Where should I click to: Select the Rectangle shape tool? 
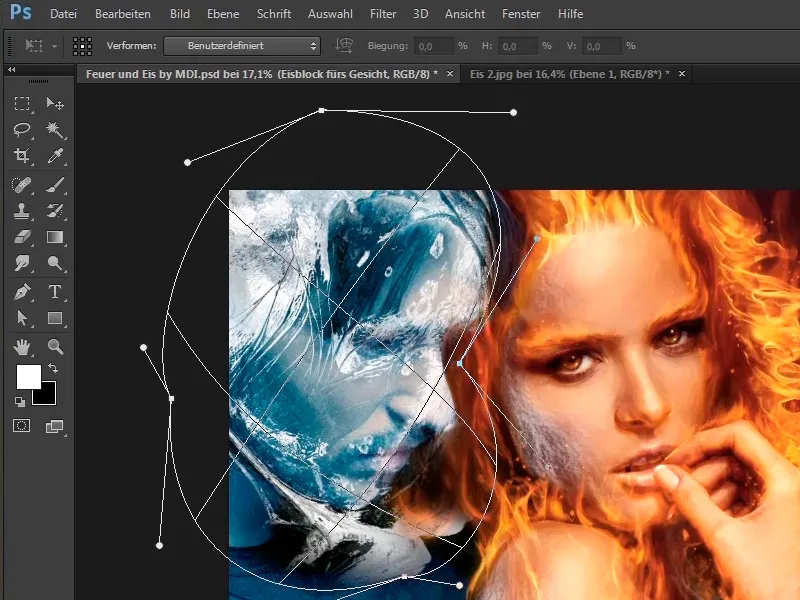click(55, 318)
